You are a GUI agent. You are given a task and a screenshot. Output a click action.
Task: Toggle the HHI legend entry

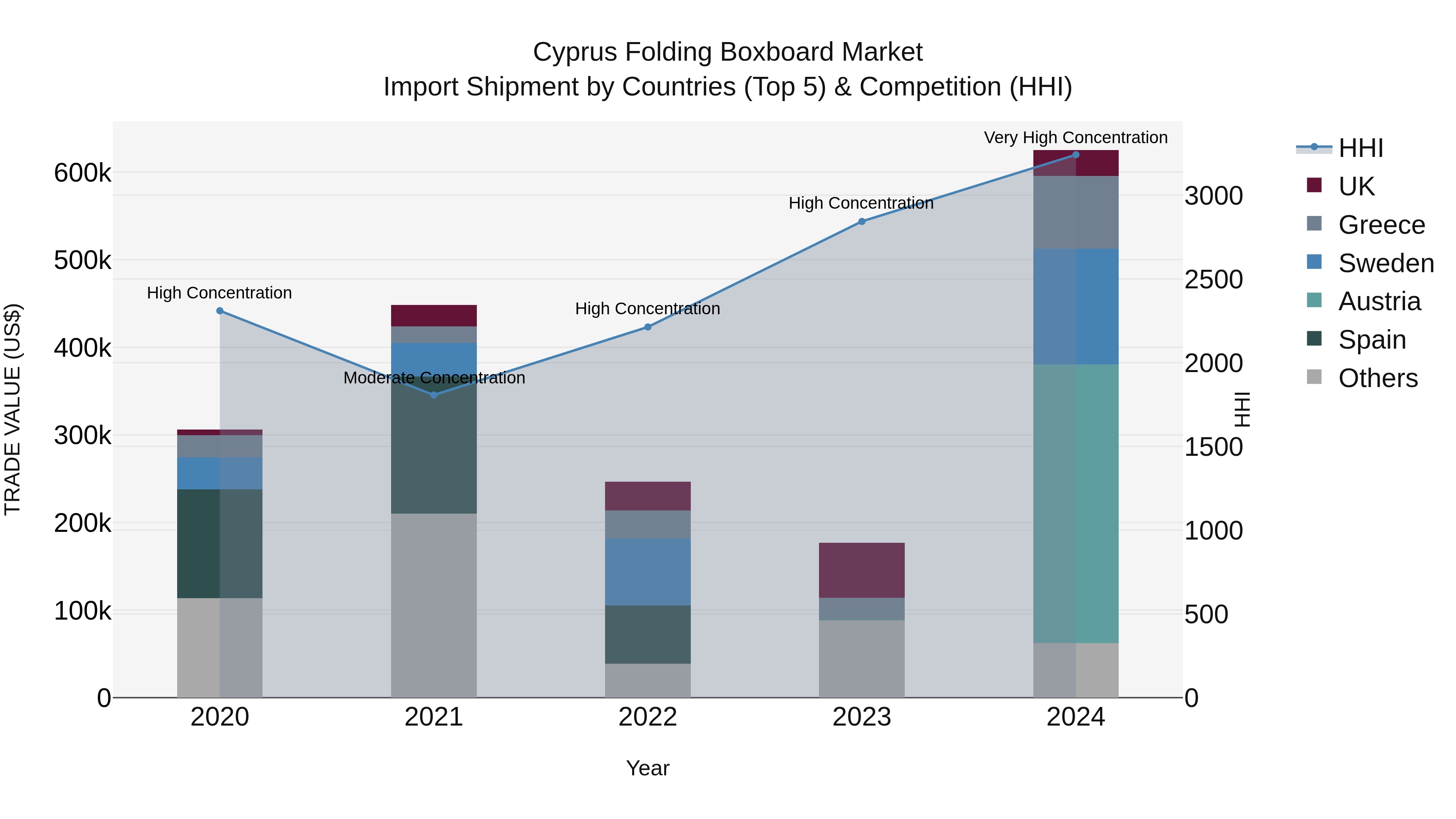point(1340,148)
